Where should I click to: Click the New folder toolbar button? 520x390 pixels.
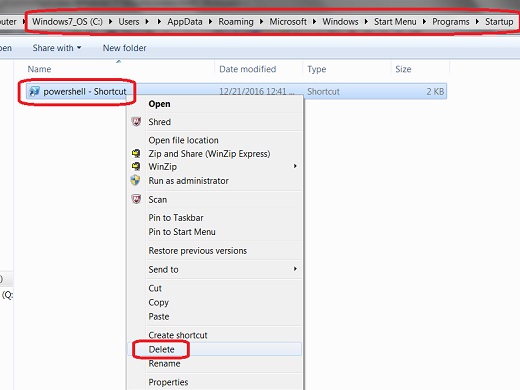pos(124,48)
